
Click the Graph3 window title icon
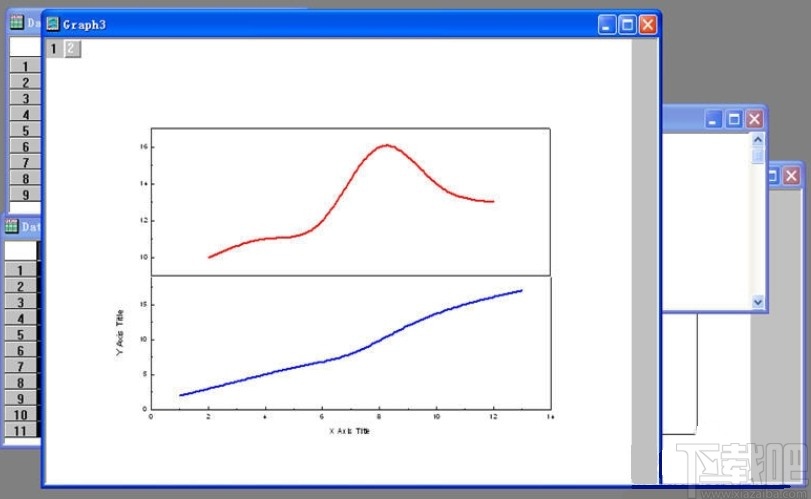tap(53, 24)
